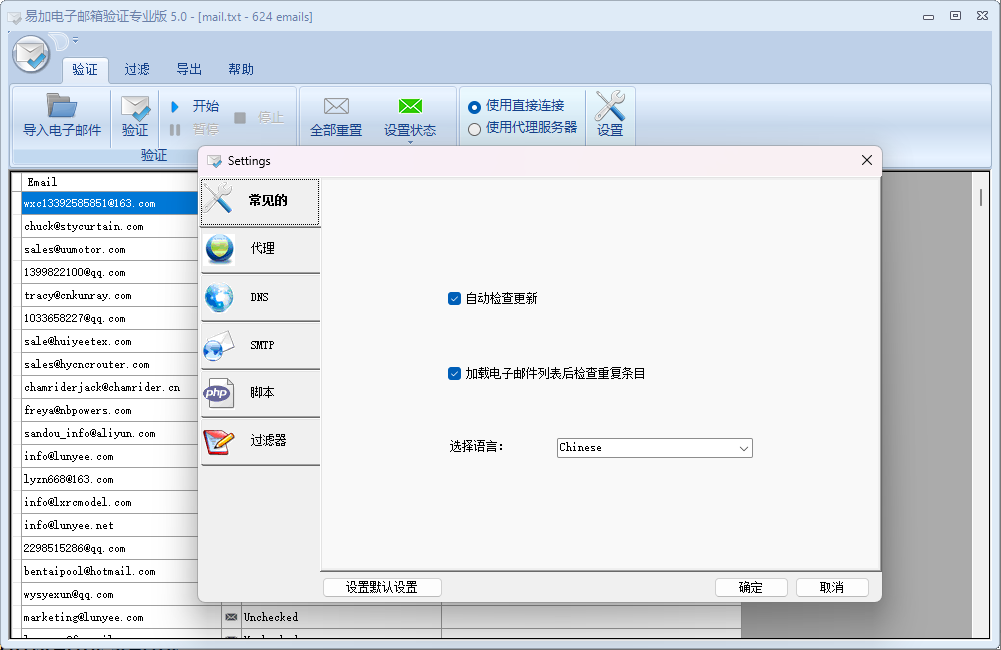The width and height of the screenshot is (1001, 650).
Task: Click the blue globe DNS icon
Action: pos(220,298)
